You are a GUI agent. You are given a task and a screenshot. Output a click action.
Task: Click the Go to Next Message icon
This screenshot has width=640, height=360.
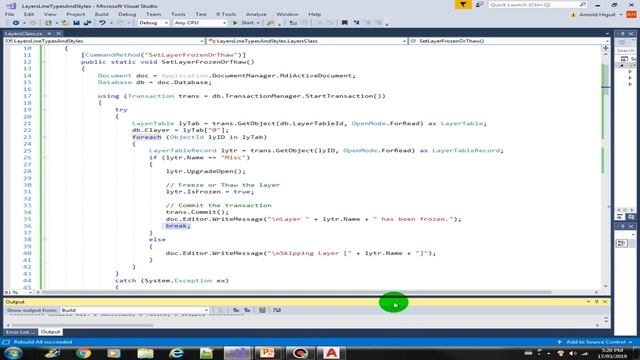click(x=247, y=310)
